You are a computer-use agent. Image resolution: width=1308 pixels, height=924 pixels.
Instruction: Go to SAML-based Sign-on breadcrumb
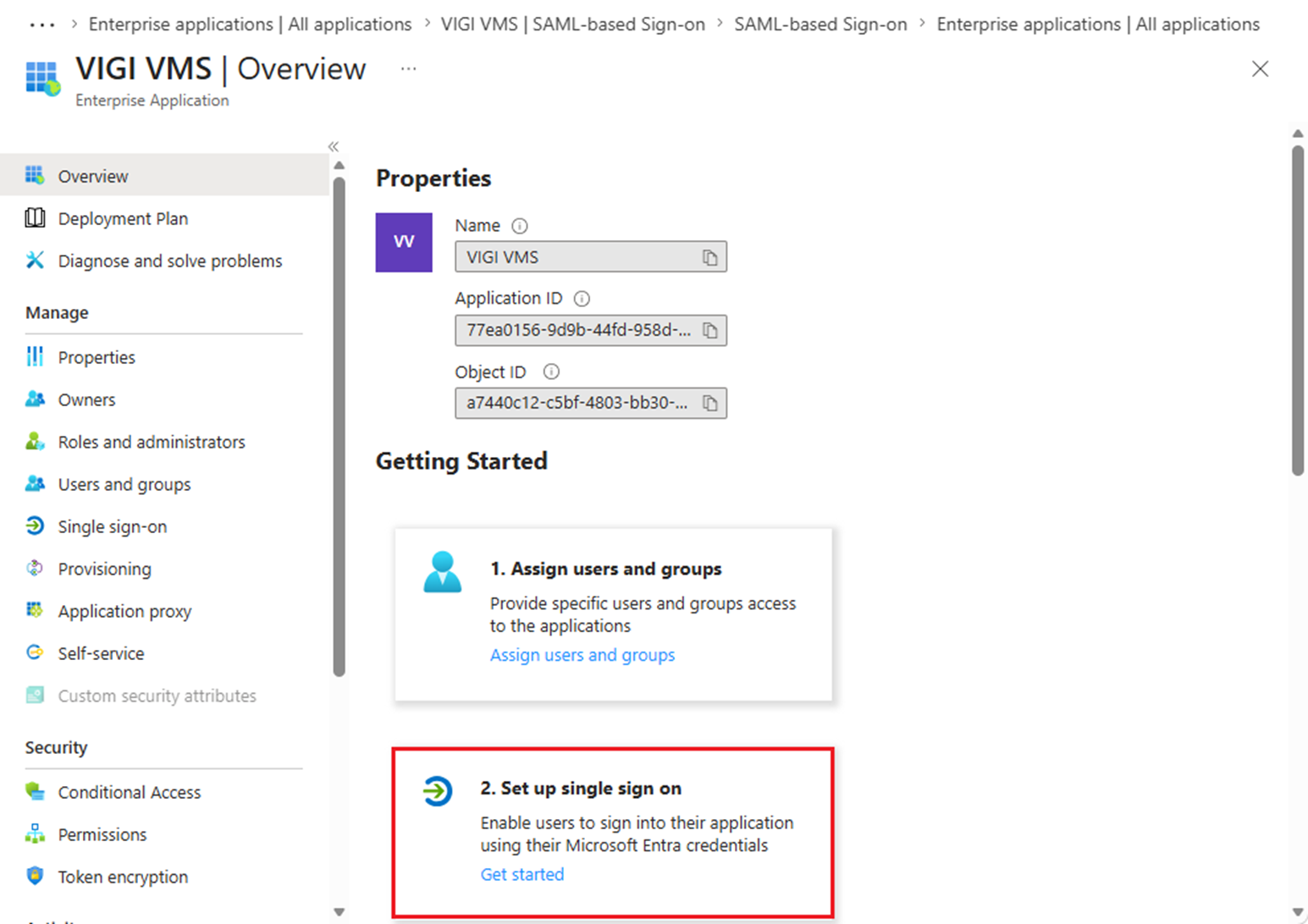(x=820, y=25)
